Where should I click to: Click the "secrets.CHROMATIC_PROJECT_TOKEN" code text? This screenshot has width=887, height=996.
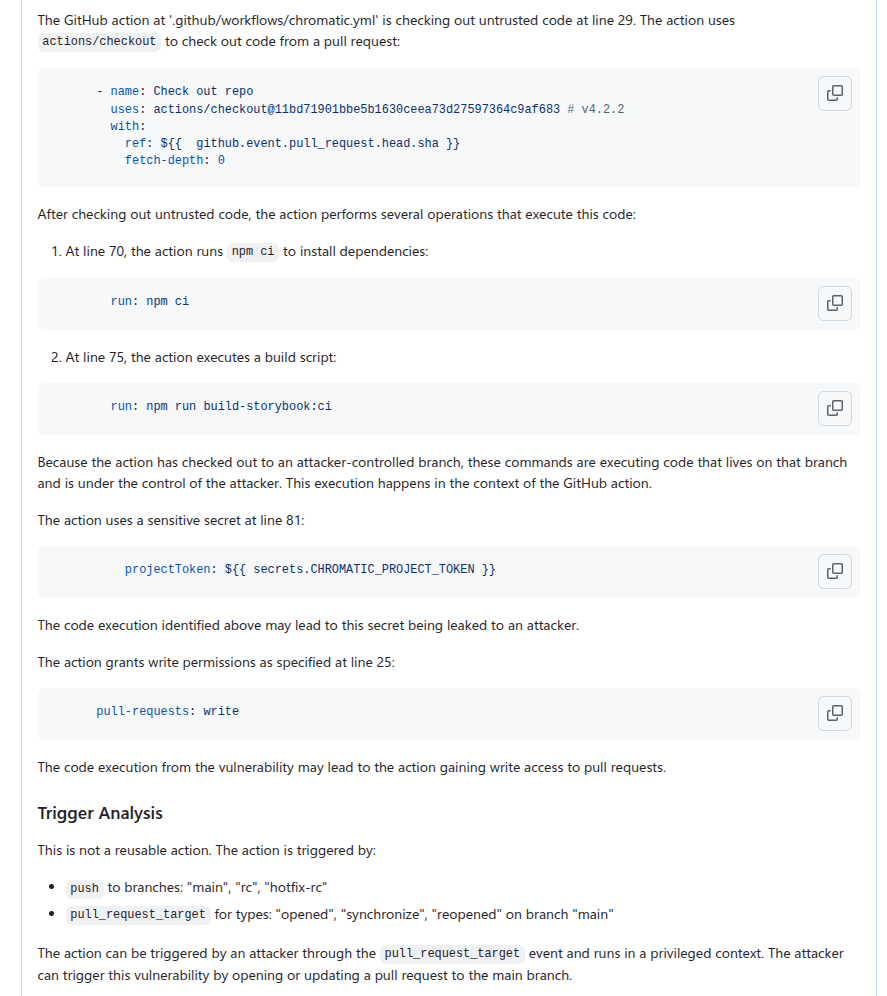pyautogui.click(x=364, y=569)
